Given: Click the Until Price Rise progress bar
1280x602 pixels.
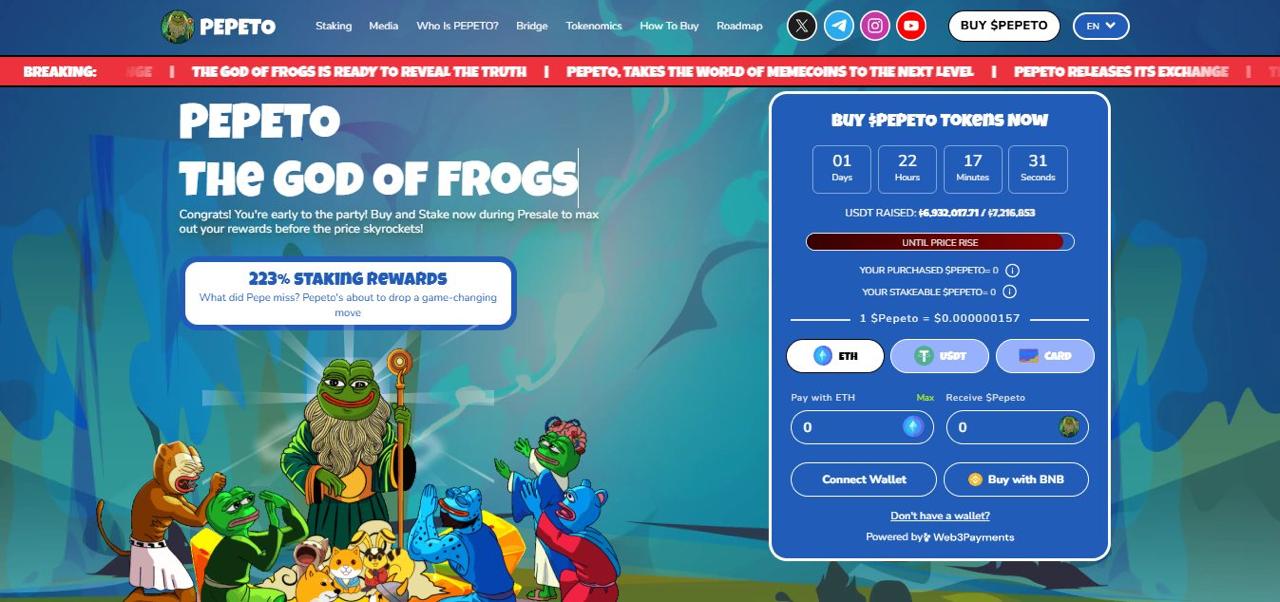Looking at the screenshot, I should [940, 242].
